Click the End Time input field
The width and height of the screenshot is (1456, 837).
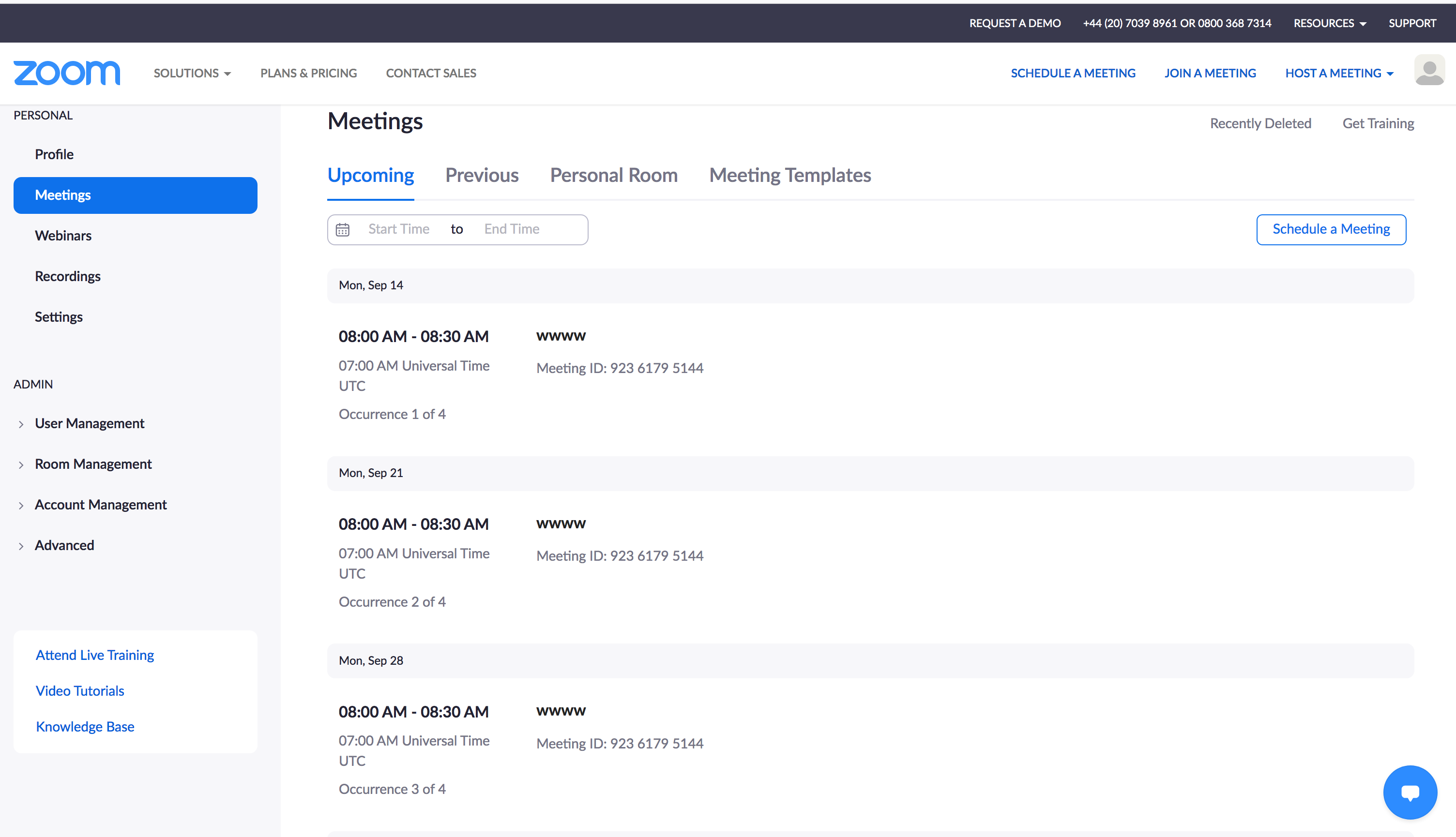[511, 229]
